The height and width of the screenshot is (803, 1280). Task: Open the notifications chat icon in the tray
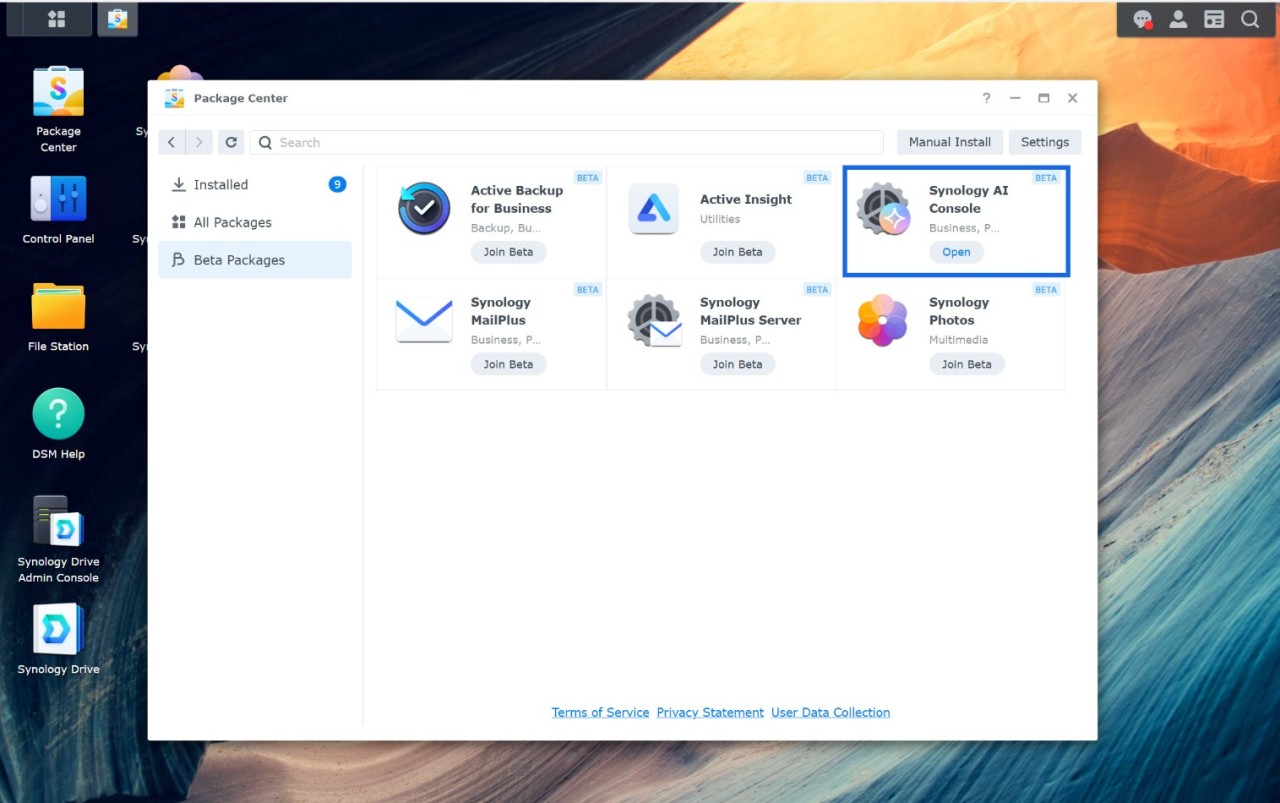1142,18
